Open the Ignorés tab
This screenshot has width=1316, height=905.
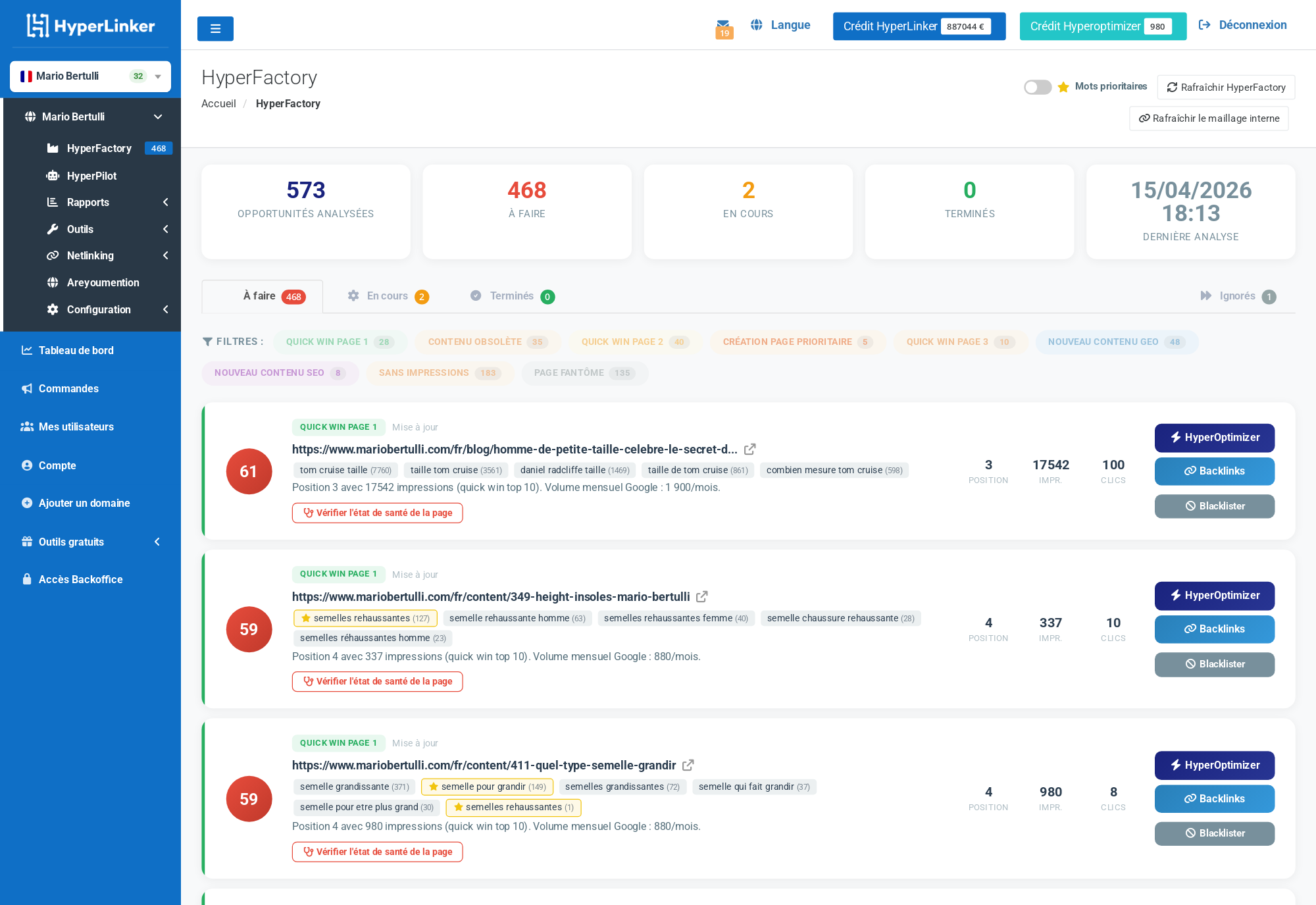point(1237,296)
